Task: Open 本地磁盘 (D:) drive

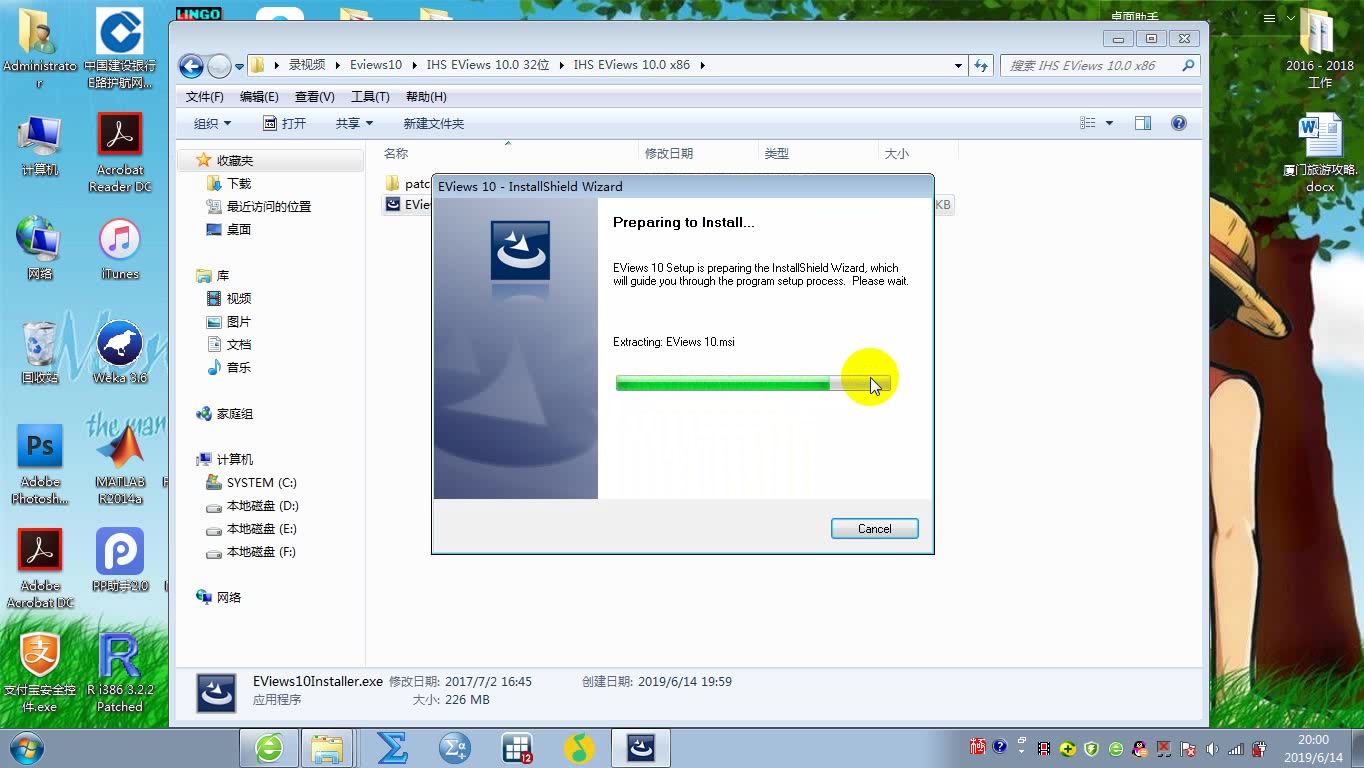Action: pos(262,506)
